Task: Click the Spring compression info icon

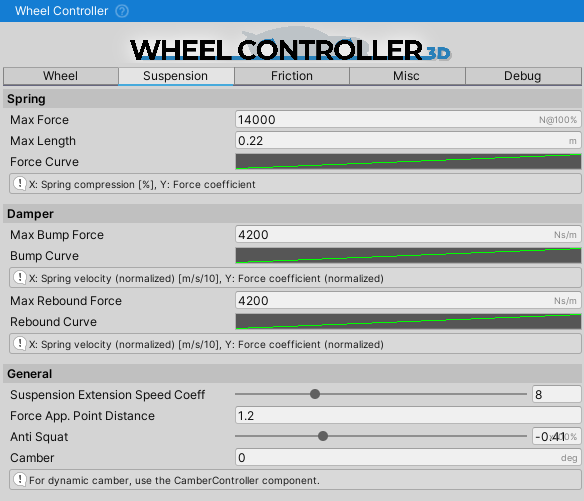Action: tap(20, 183)
